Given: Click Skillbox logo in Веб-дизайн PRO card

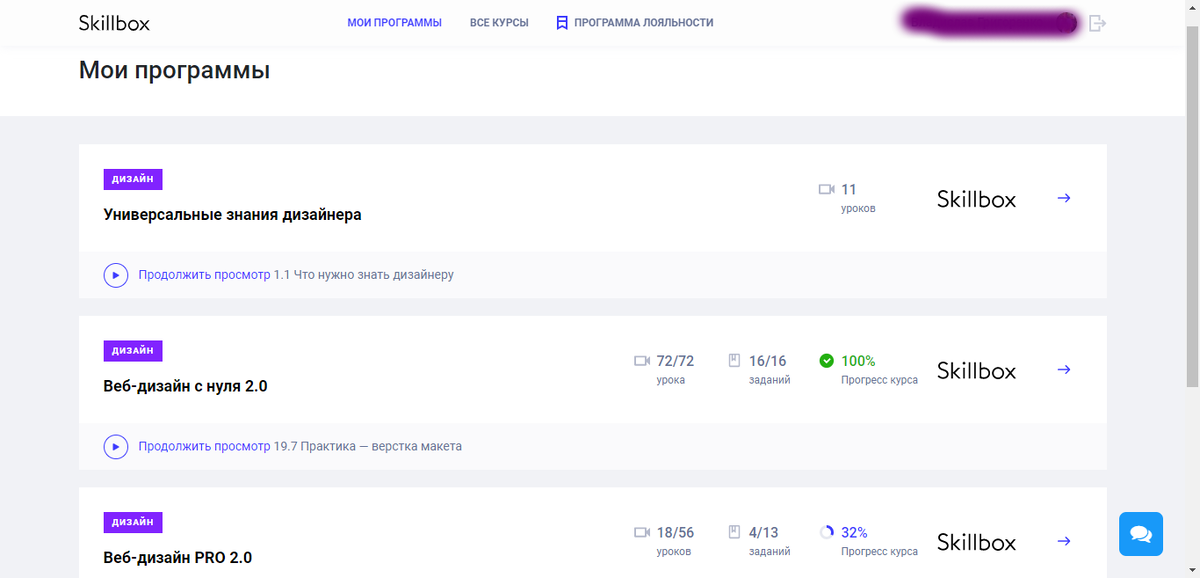Looking at the screenshot, I should tap(976, 543).
